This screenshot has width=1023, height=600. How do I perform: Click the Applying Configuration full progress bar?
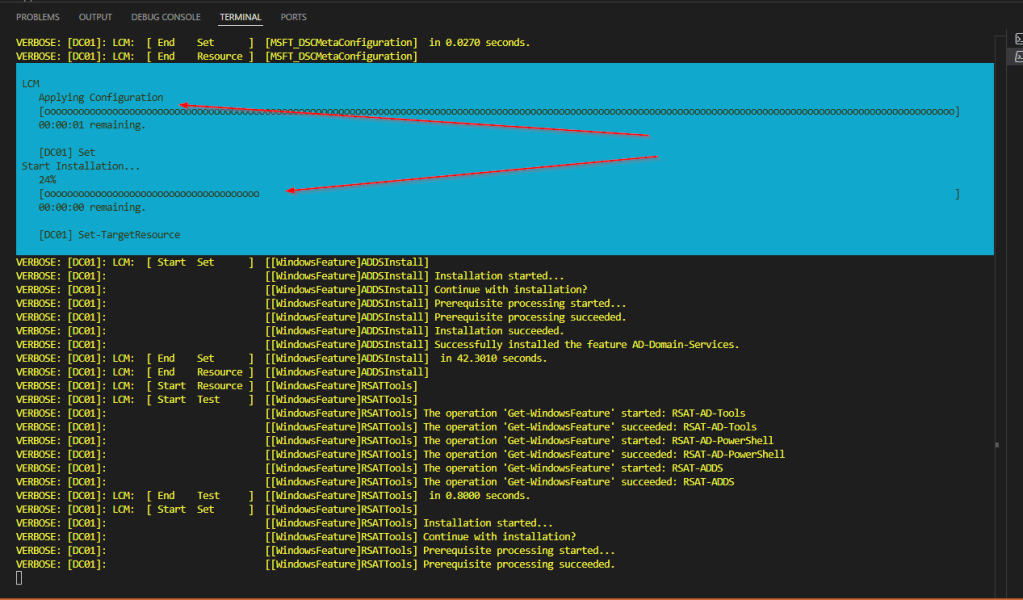tap(498, 112)
